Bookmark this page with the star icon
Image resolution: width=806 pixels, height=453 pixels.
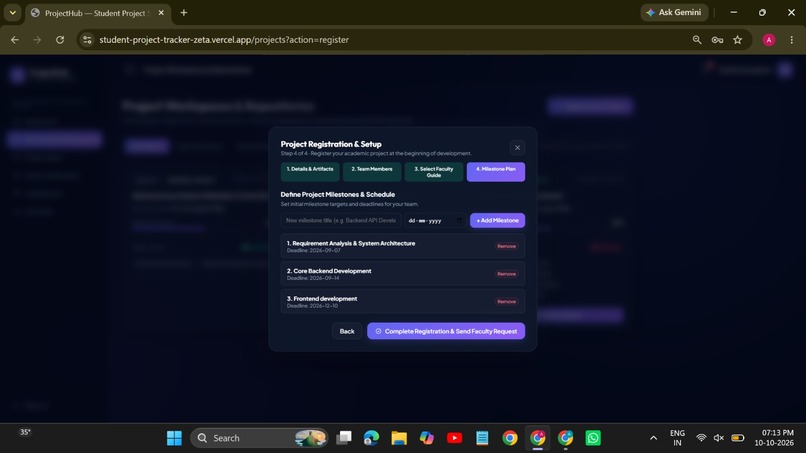click(x=738, y=40)
